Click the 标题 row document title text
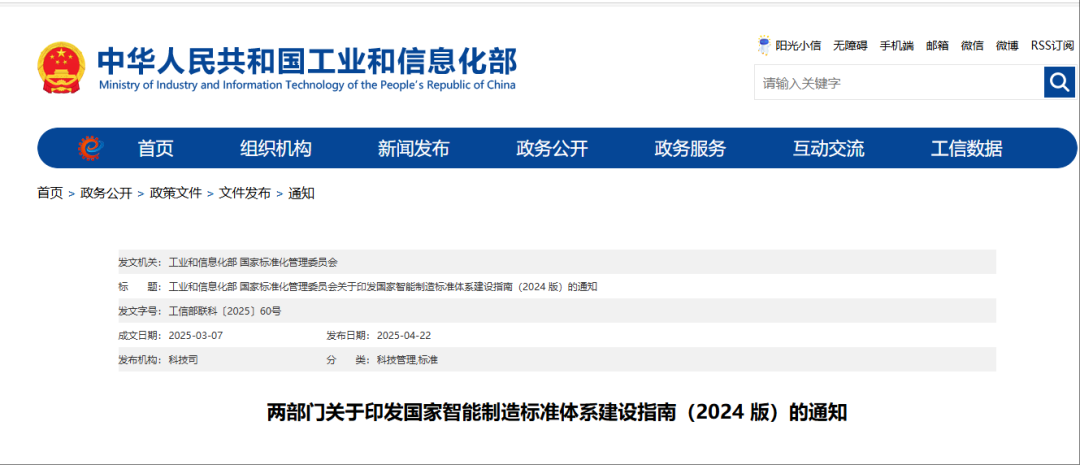Image resolution: width=1080 pixels, height=465 pixels. (x=383, y=287)
